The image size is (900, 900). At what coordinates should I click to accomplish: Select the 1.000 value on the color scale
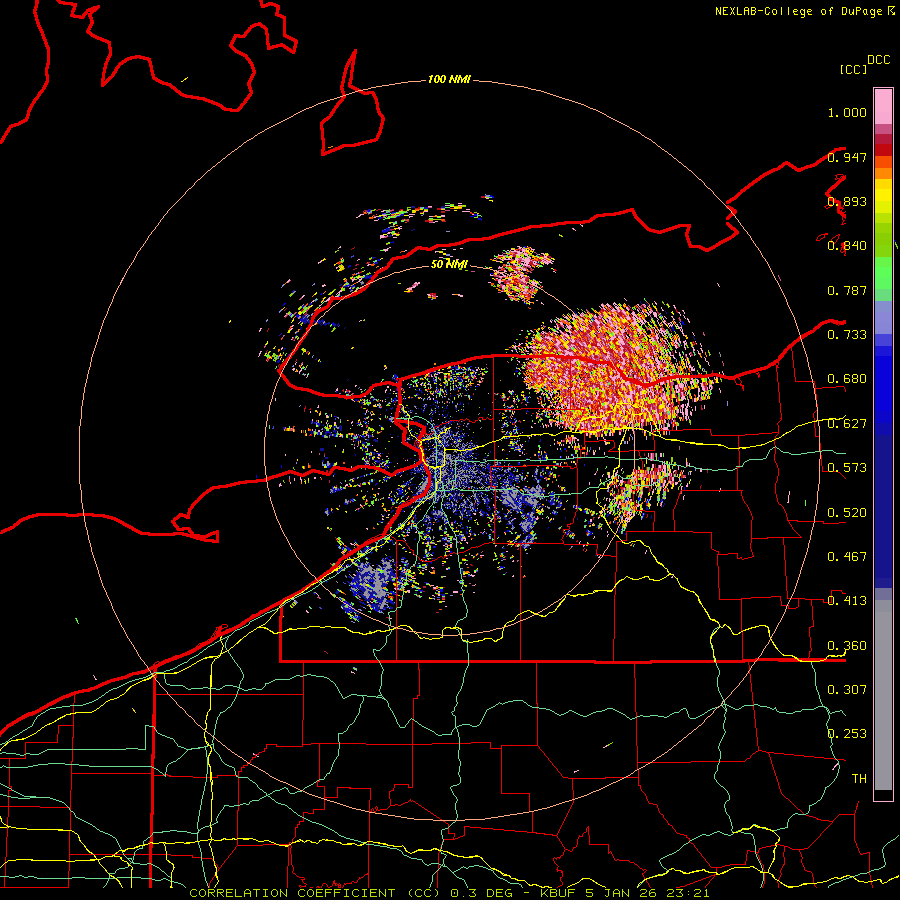pyautogui.click(x=847, y=112)
